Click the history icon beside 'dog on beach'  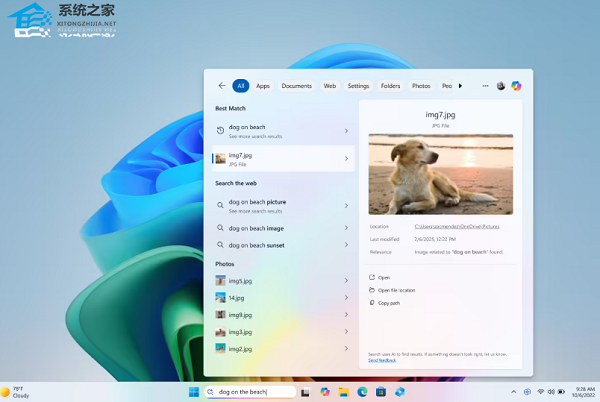tap(220, 130)
